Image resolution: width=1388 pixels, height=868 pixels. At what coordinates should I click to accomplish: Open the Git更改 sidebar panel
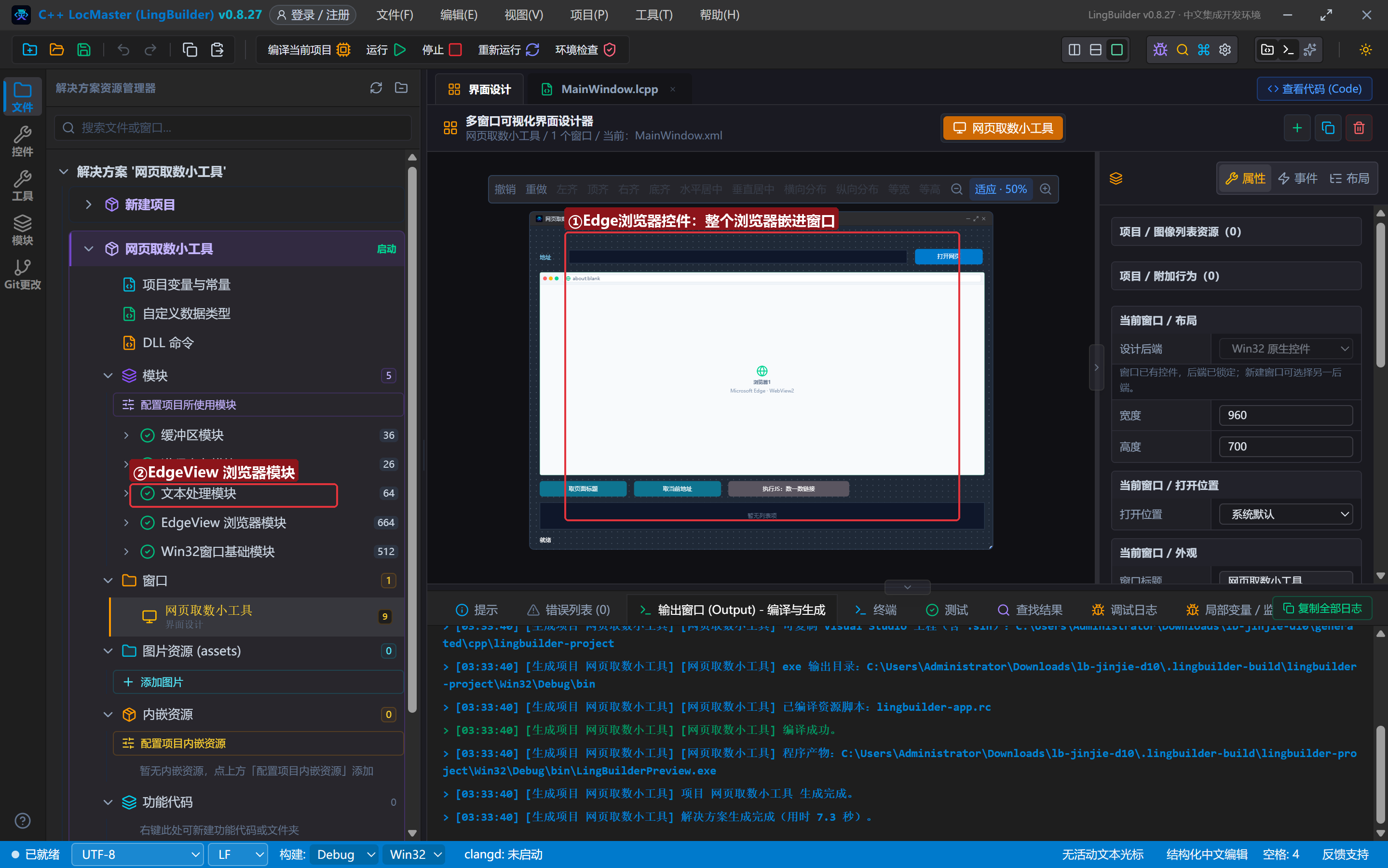pos(22,274)
